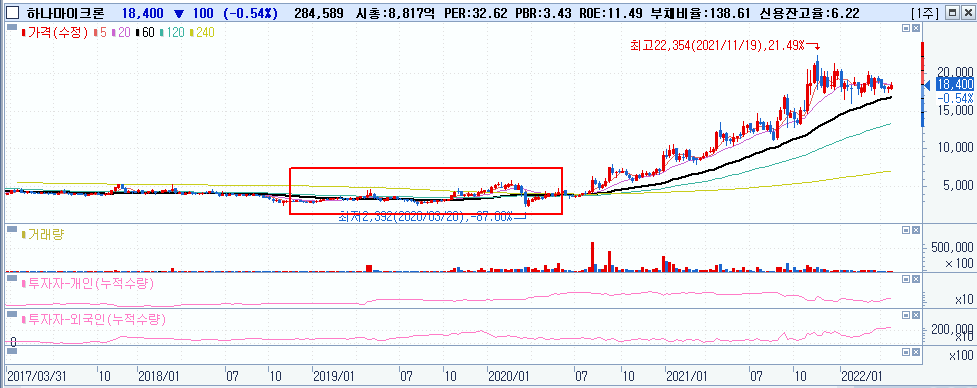The height and width of the screenshot is (388, 977).
Task: Open the [1주] period selector
Action: tap(925, 12)
